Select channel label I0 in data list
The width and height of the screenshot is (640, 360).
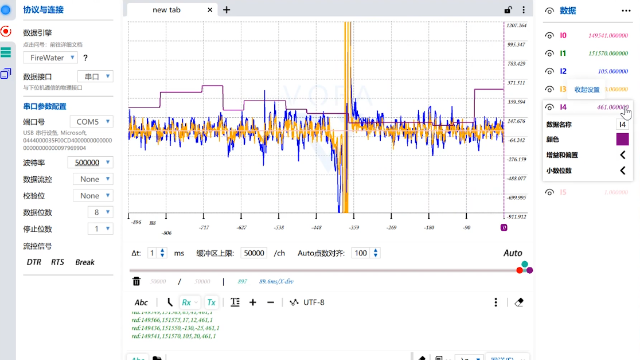click(x=563, y=36)
